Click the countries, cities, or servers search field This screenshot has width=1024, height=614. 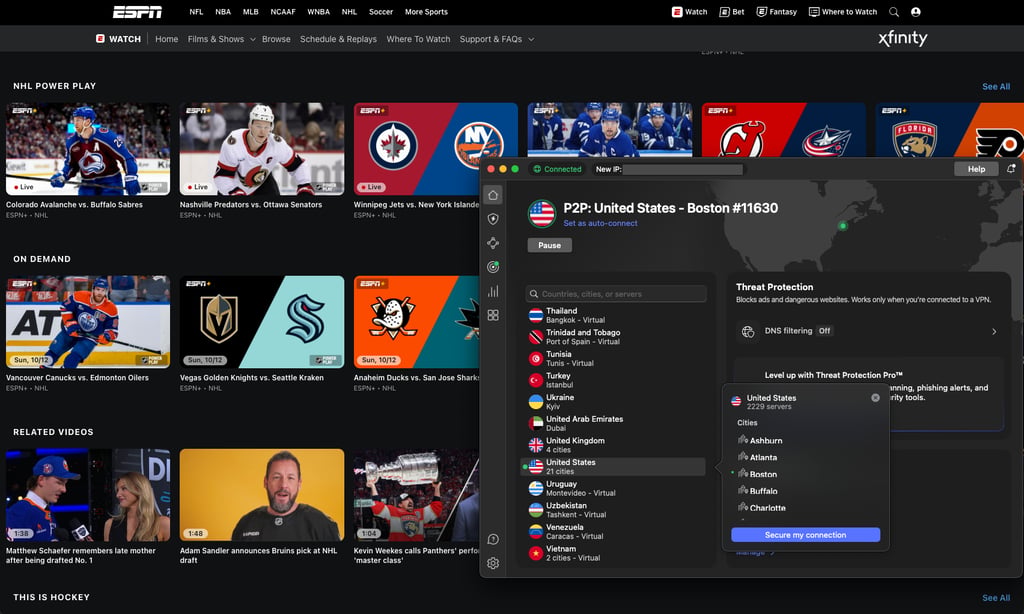pyautogui.click(x=616, y=294)
